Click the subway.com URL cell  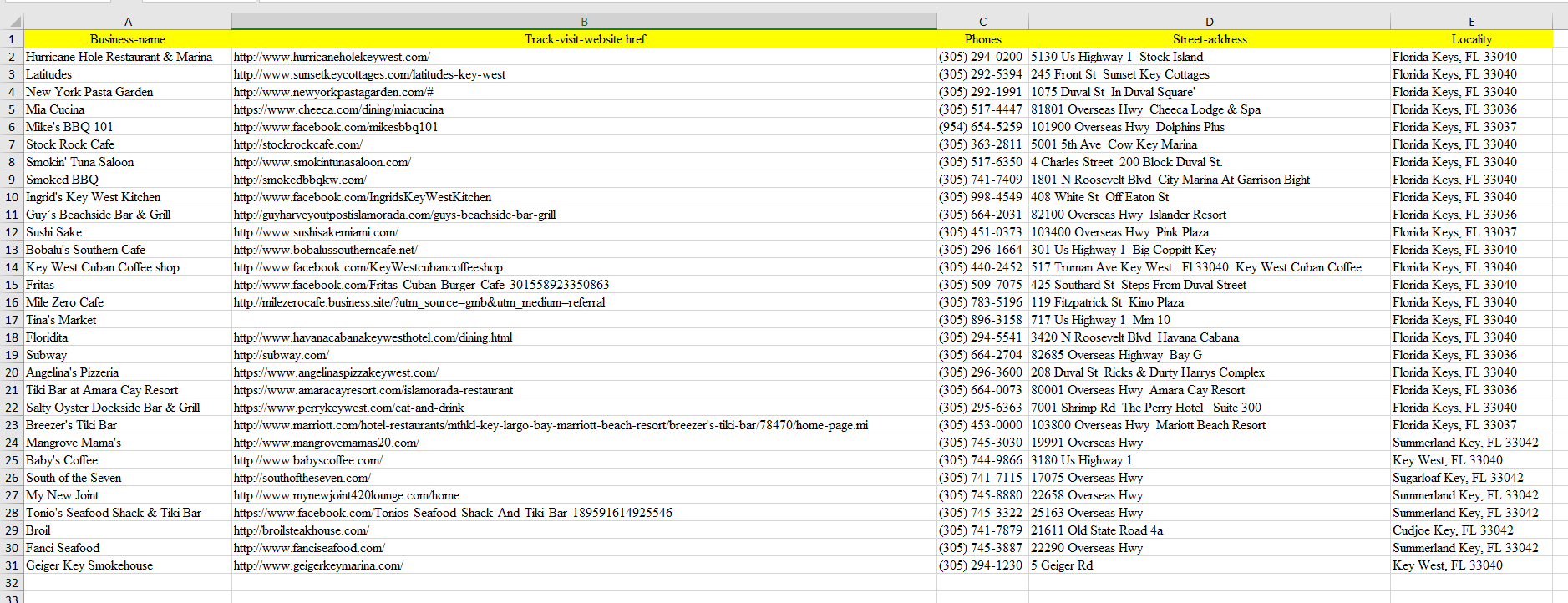[x=584, y=355]
